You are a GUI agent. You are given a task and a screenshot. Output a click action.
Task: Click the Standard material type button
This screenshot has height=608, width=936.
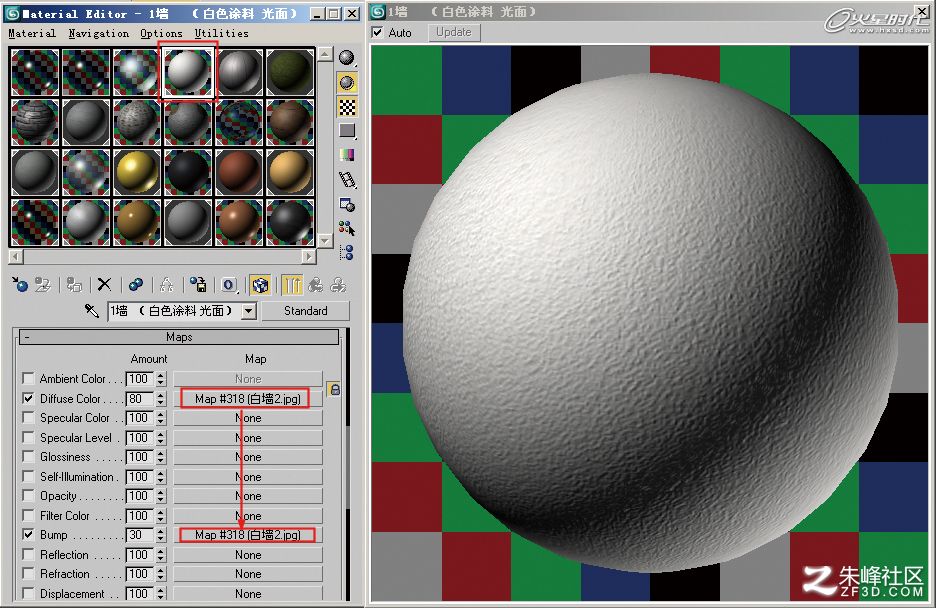pyautogui.click(x=306, y=311)
